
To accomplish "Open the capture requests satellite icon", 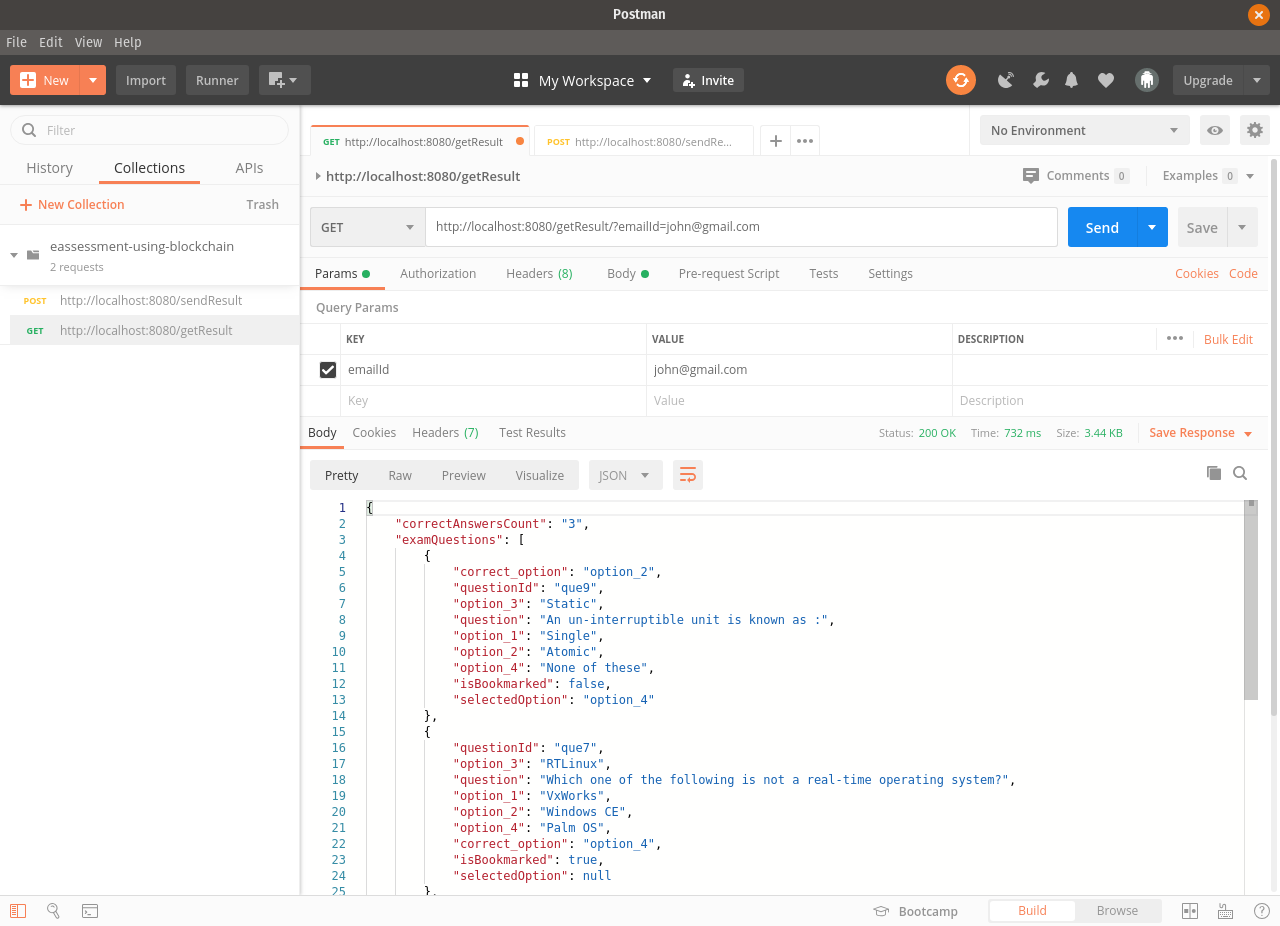I will pos(1006,80).
